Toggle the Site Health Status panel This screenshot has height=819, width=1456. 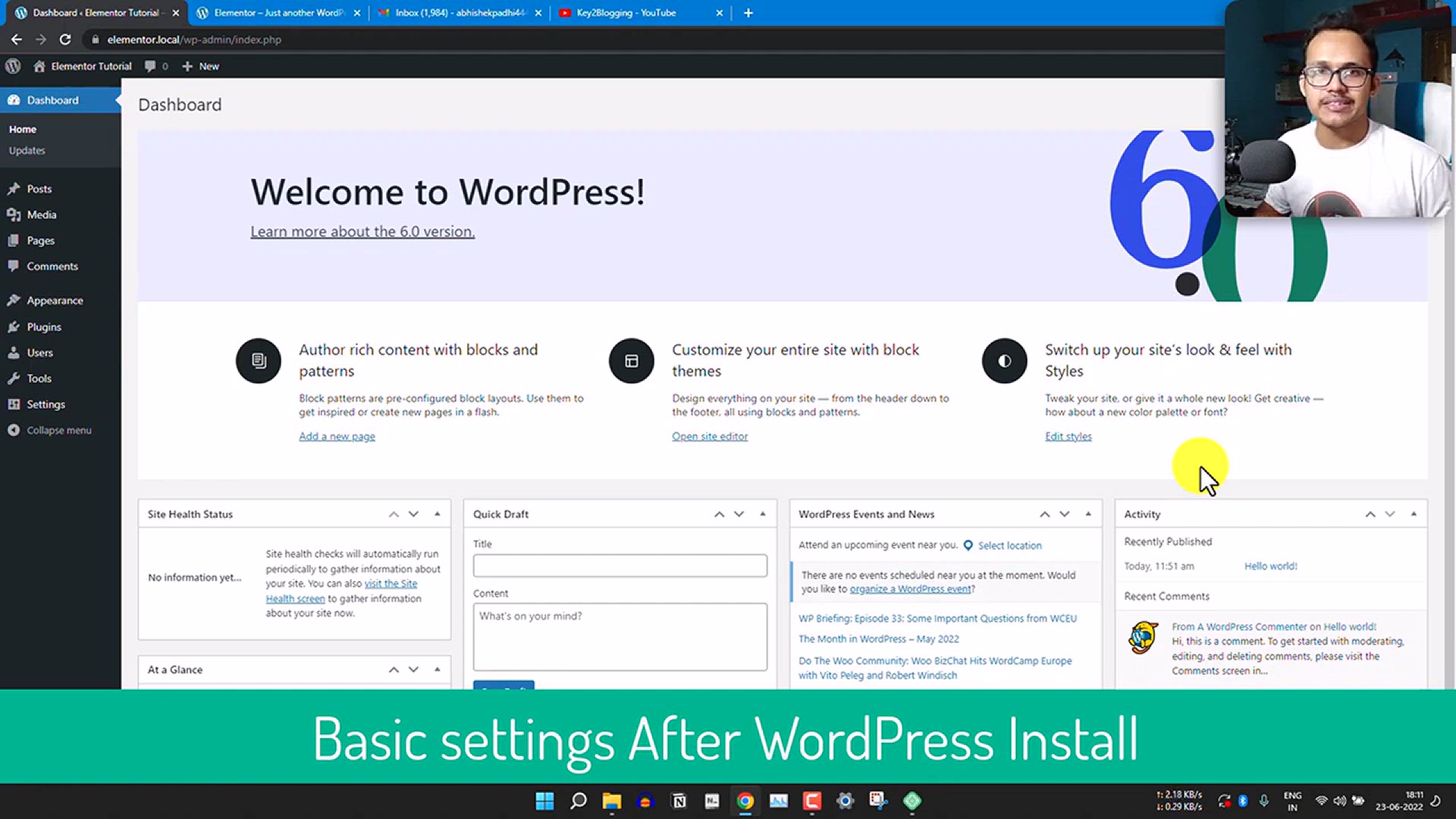pyautogui.click(x=438, y=514)
